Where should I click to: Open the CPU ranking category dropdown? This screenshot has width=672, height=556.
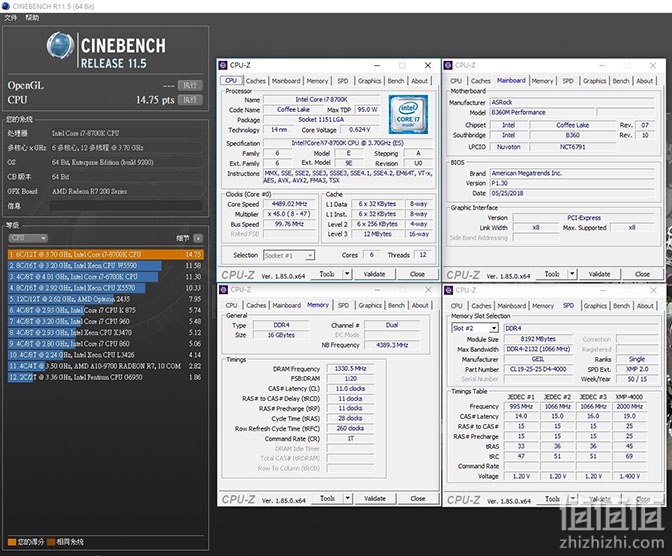tap(28, 238)
